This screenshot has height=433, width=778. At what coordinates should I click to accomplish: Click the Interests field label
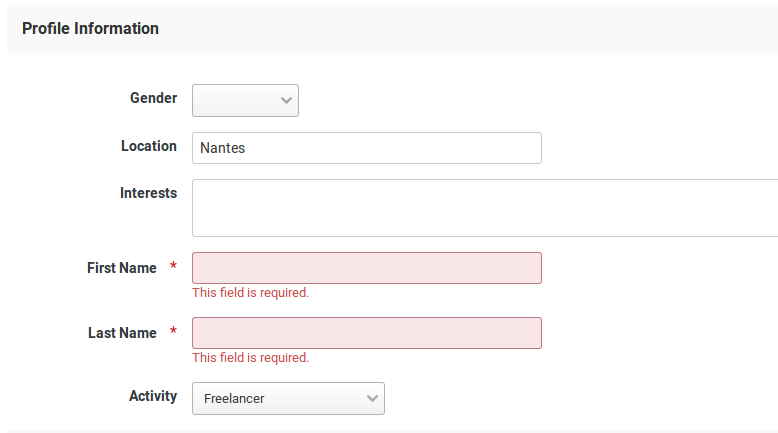point(148,193)
